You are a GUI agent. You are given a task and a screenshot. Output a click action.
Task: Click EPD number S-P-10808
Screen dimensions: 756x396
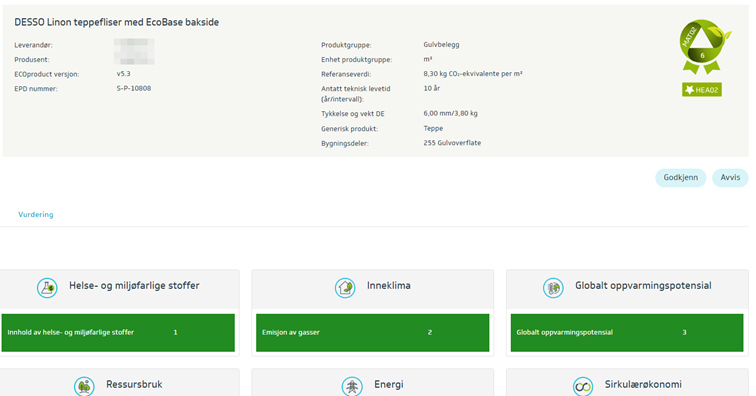(x=134, y=88)
